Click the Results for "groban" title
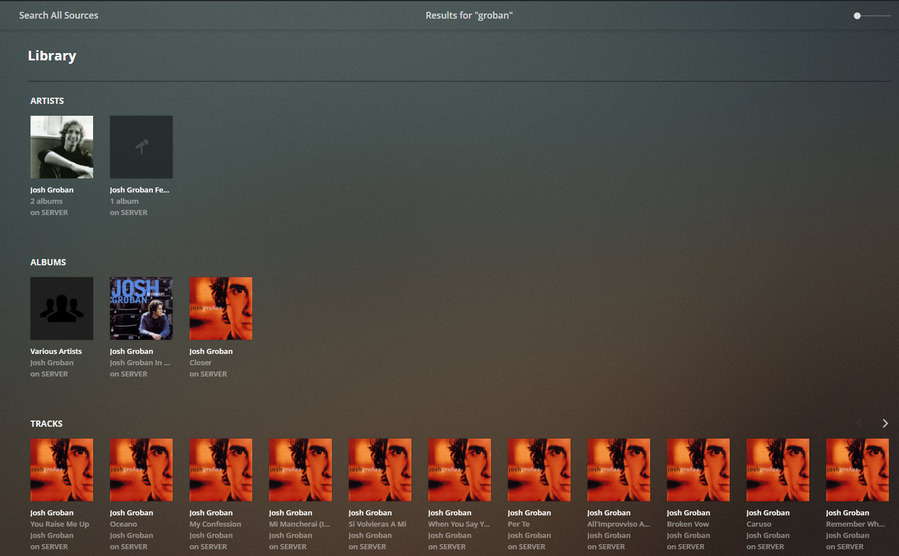This screenshot has width=899, height=556. pos(469,15)
